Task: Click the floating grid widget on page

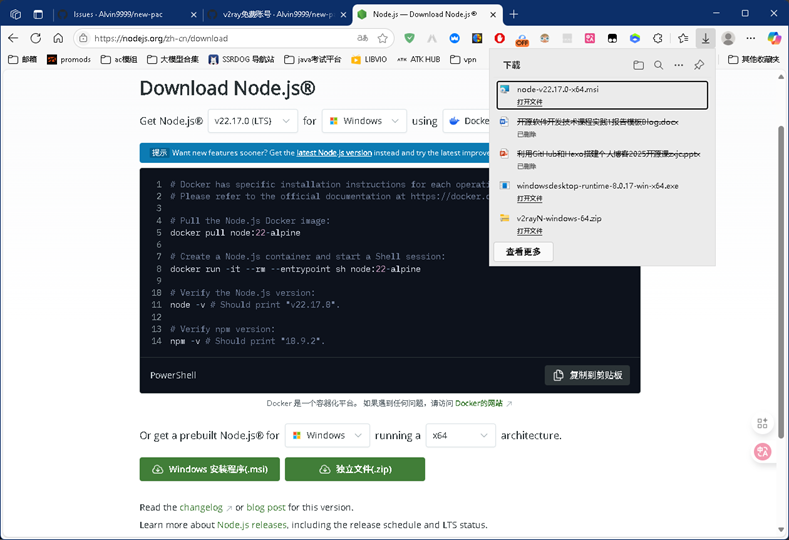Action: click(762, 423)
